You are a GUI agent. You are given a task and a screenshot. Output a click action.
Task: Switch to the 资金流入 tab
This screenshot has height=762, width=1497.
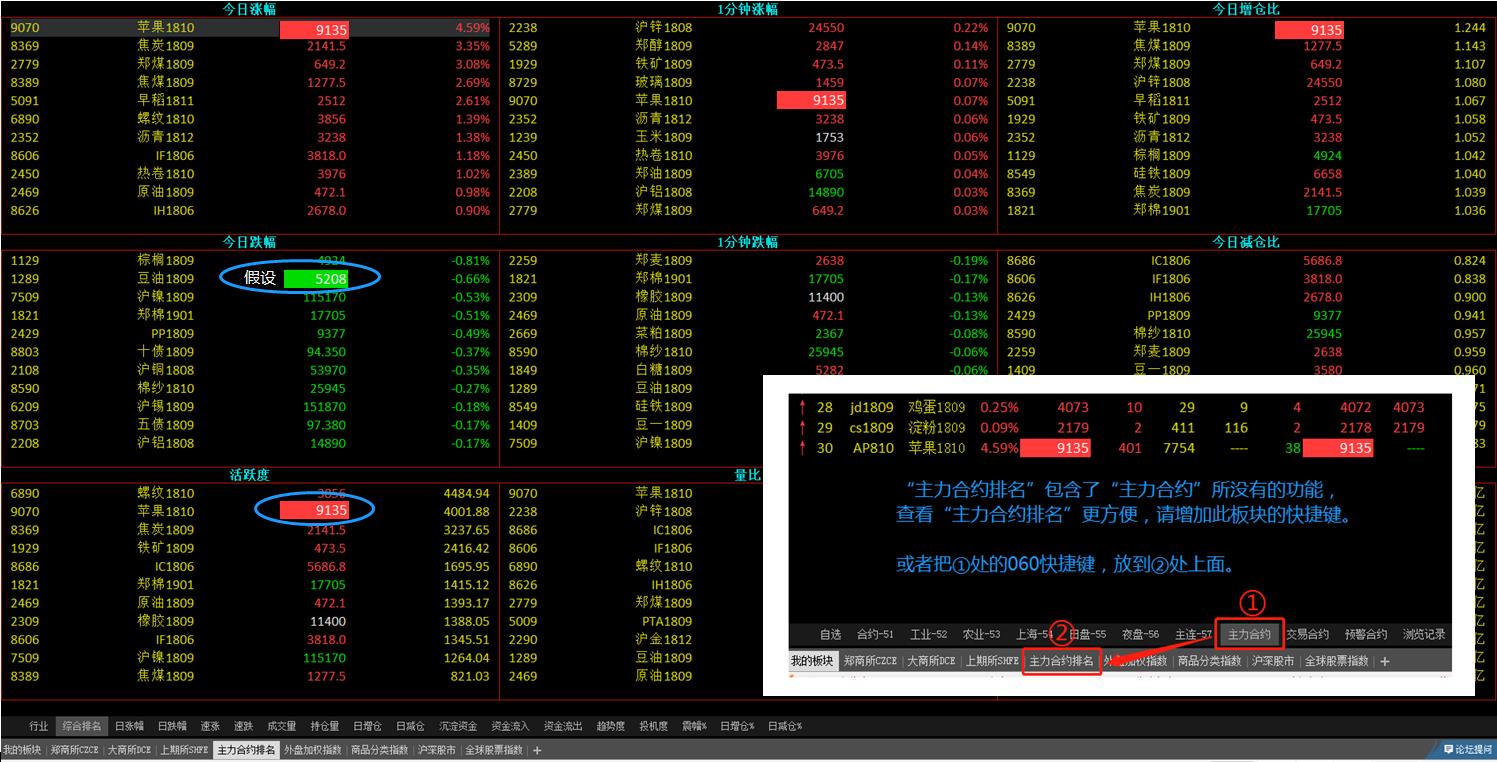point(511,726)
